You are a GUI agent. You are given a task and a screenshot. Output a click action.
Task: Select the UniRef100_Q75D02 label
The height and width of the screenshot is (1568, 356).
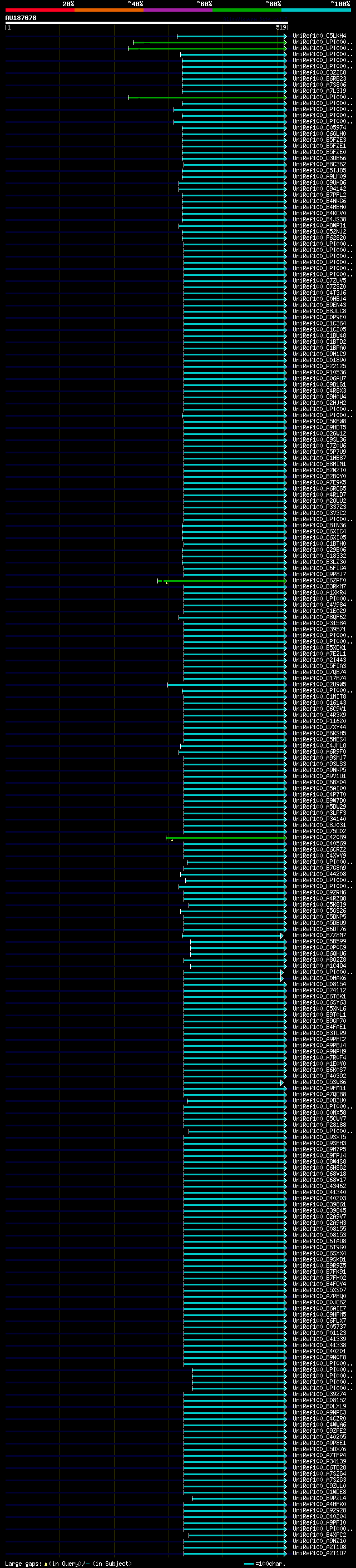[319, 832]
